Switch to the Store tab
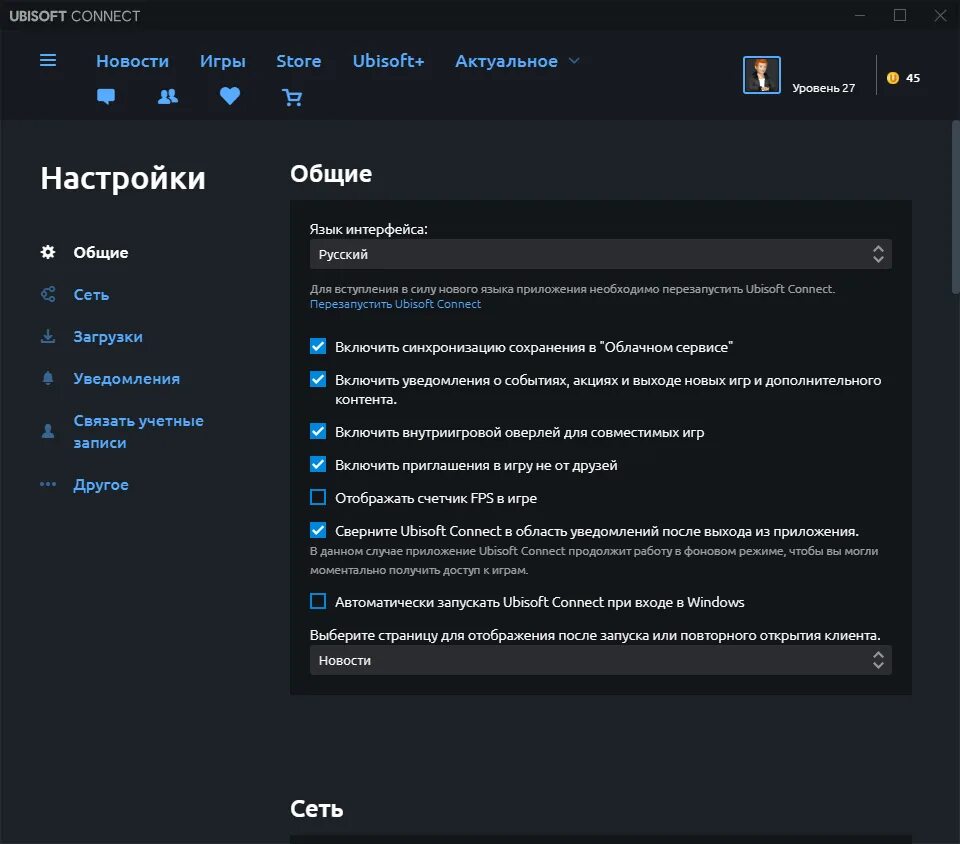This screenshot has height=844, width=960. coord(299,61)
